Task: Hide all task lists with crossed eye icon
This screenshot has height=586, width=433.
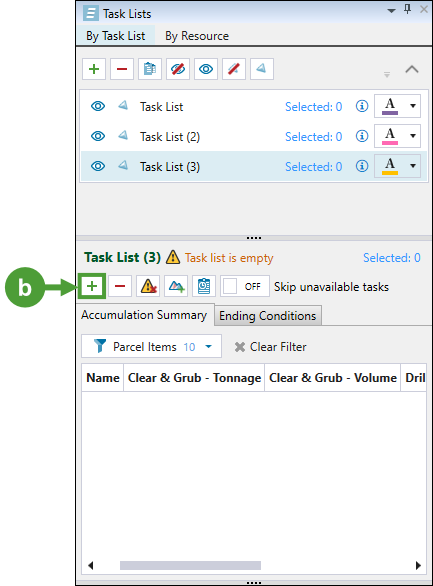Action: 178,69
